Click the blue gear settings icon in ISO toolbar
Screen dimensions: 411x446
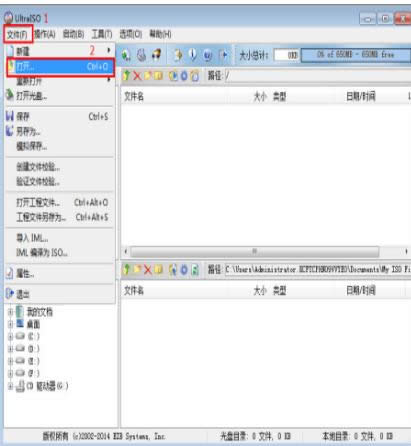click(x=184, y=76)
